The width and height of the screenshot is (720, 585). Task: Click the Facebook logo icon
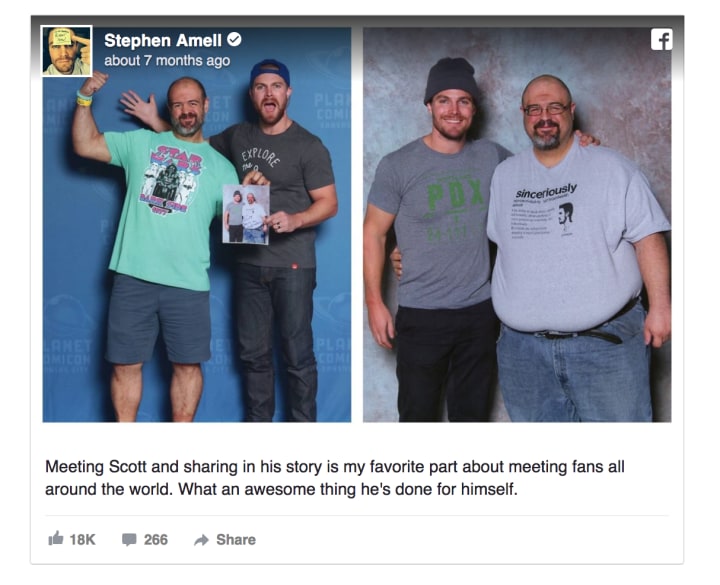(661, 39)
